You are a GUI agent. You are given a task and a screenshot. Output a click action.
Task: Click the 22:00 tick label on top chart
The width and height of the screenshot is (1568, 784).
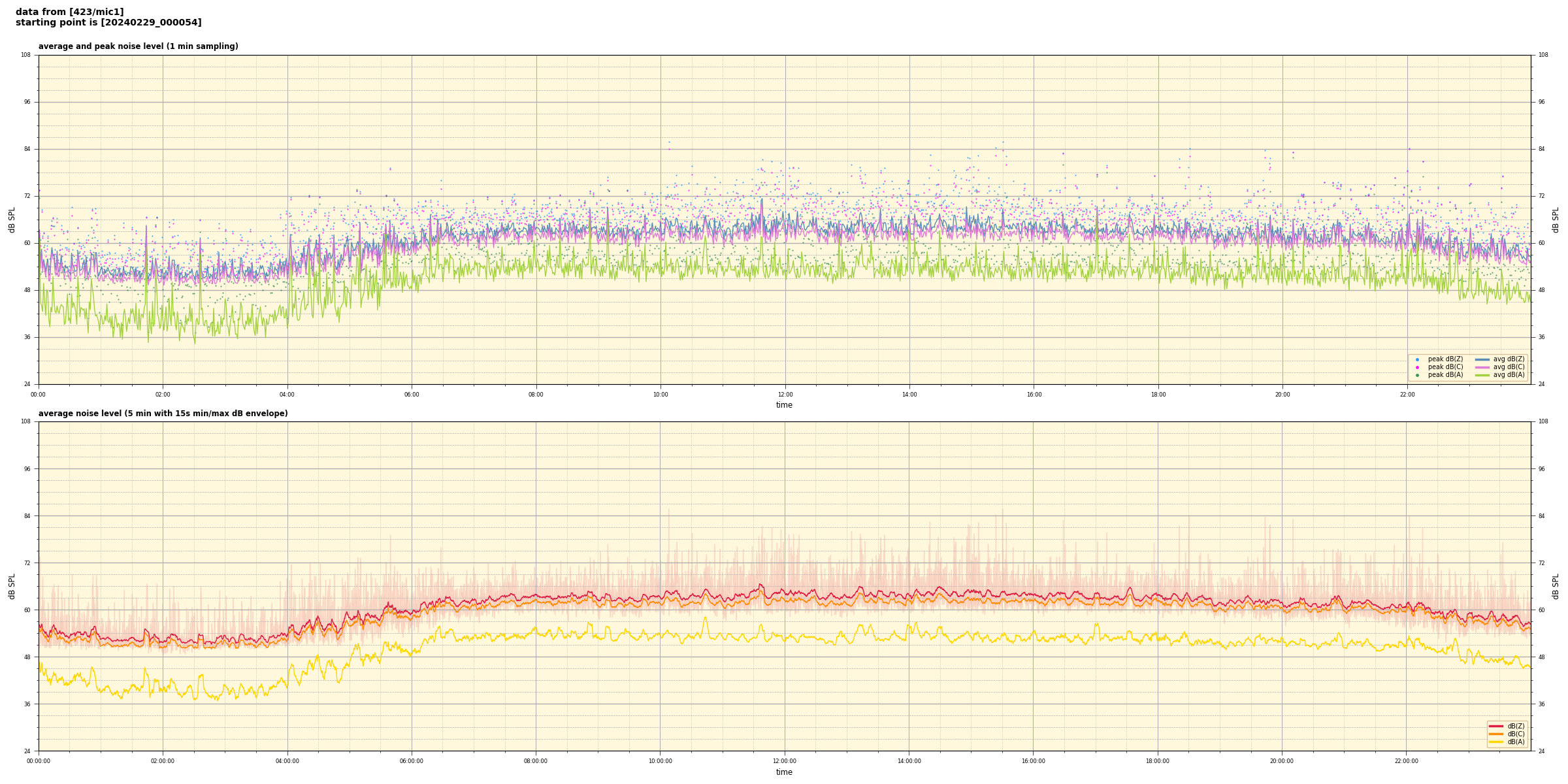click(x=1407, y=395)
